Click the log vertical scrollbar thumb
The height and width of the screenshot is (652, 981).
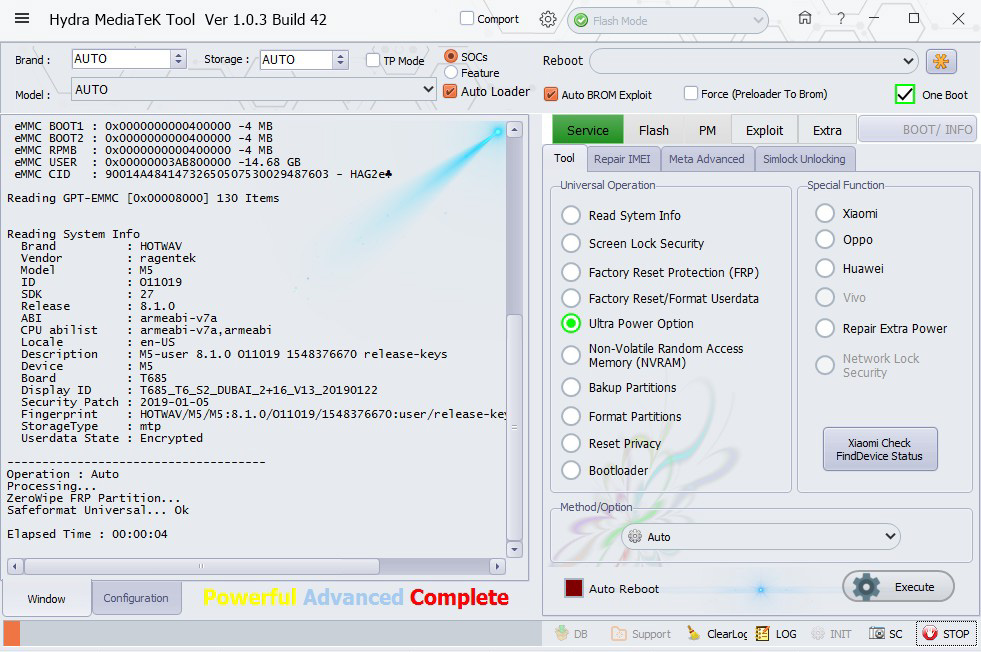[514, 427]
